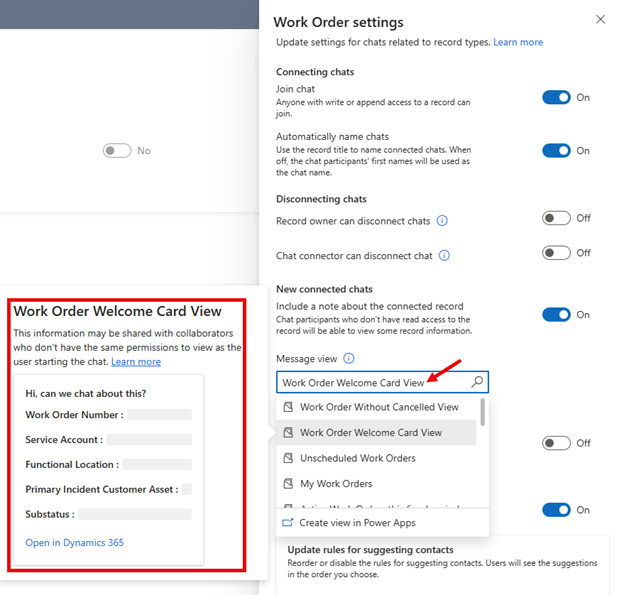Screen dimensions: 624x595
Task: Pick Unscheduled Work Orders from the list
Action: (x=357, y=458)
